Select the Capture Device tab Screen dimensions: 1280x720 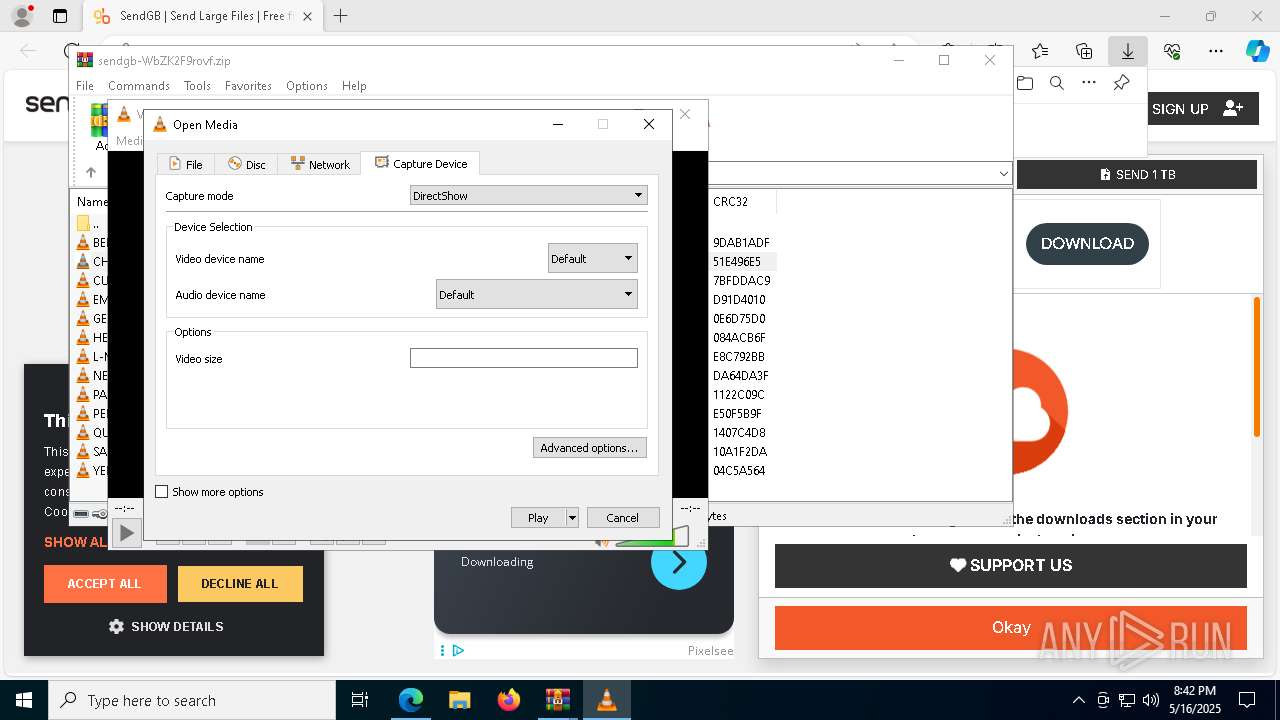(420, 163)
